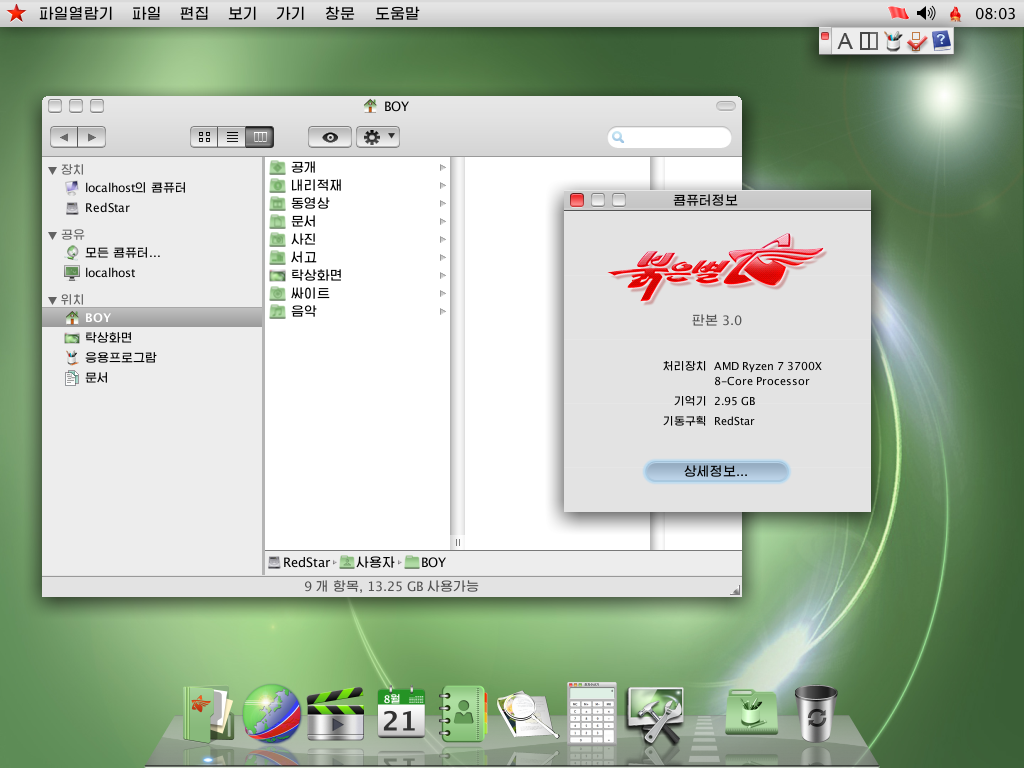Click the split-panel icon in floating toolbar

[x=869, y=41]
